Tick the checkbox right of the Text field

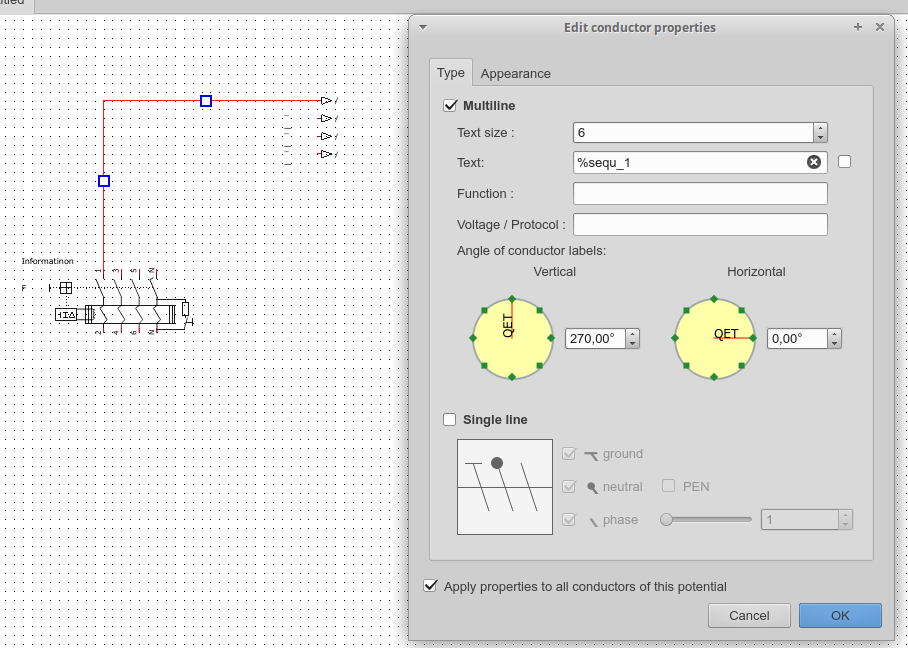click(845, 162)
